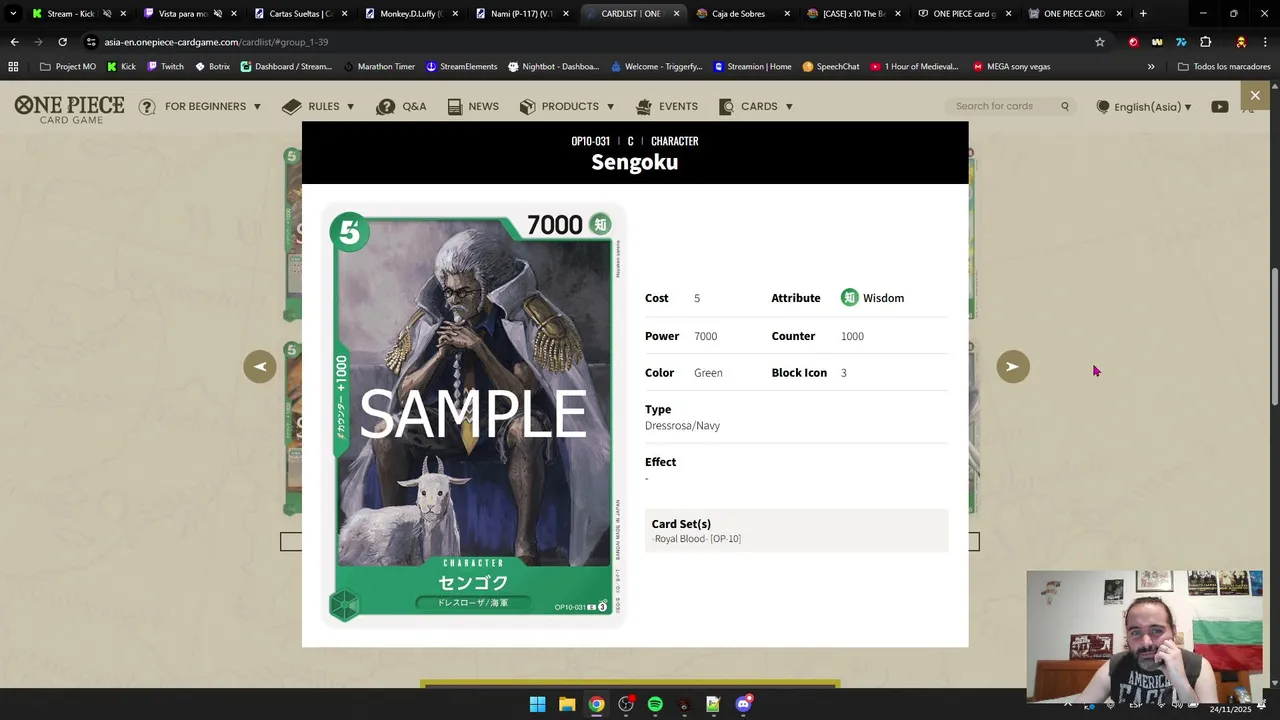The image size is (1280, 720).
Task: Open the Kick bookmark
Action: click(121, 67)
